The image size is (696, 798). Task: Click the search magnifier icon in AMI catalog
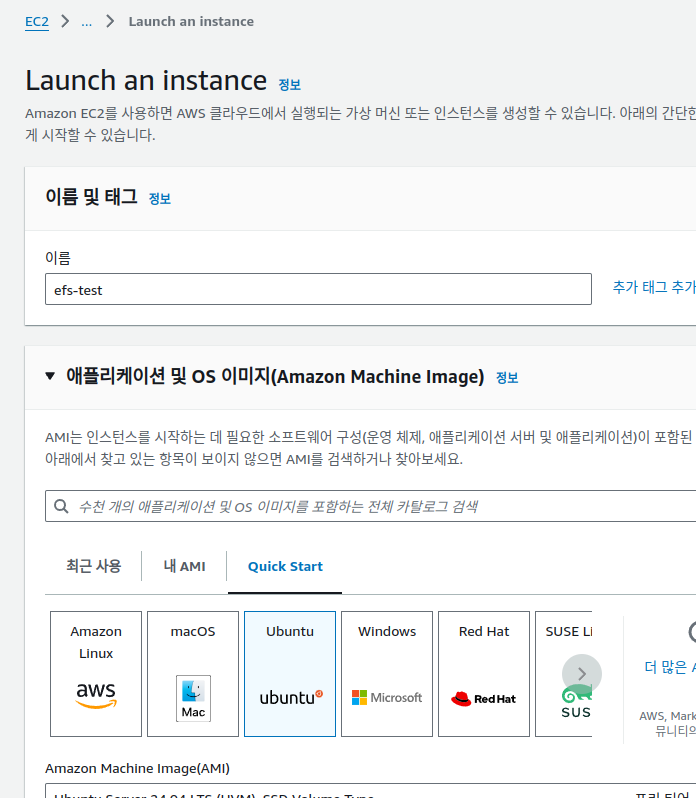point(62,507)
